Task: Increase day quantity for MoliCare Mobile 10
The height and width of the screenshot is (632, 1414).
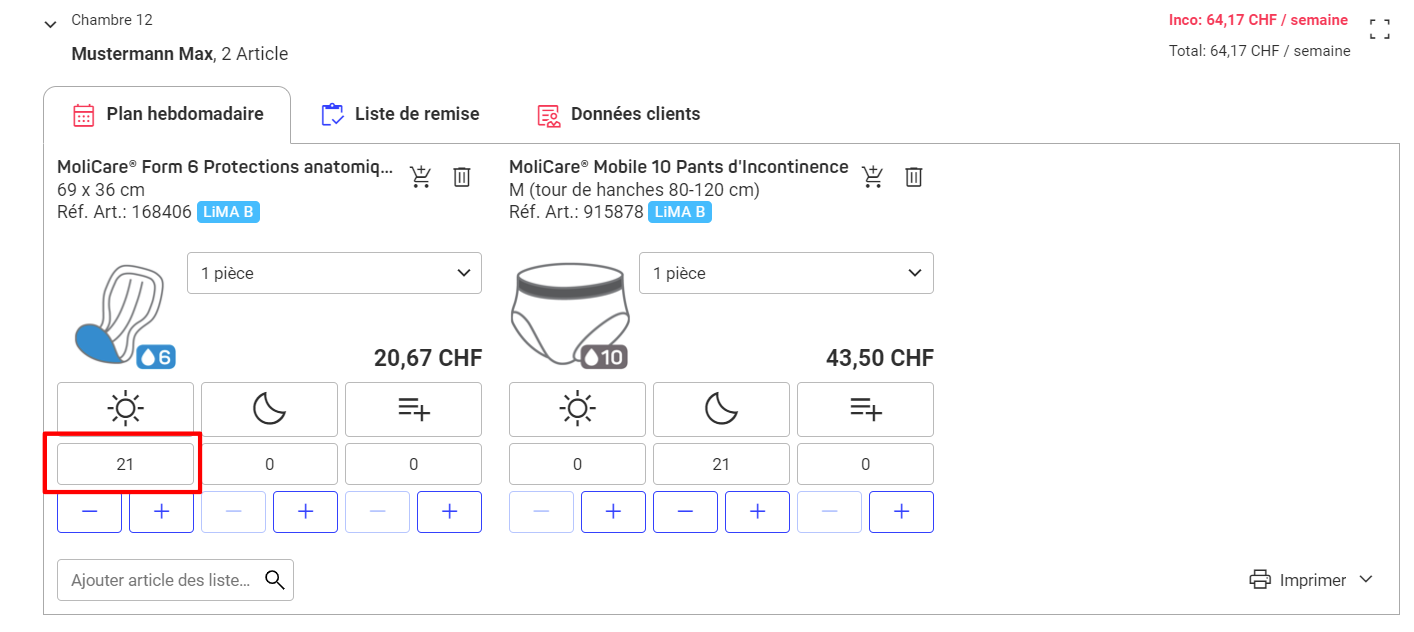Action: coord(613,512)
